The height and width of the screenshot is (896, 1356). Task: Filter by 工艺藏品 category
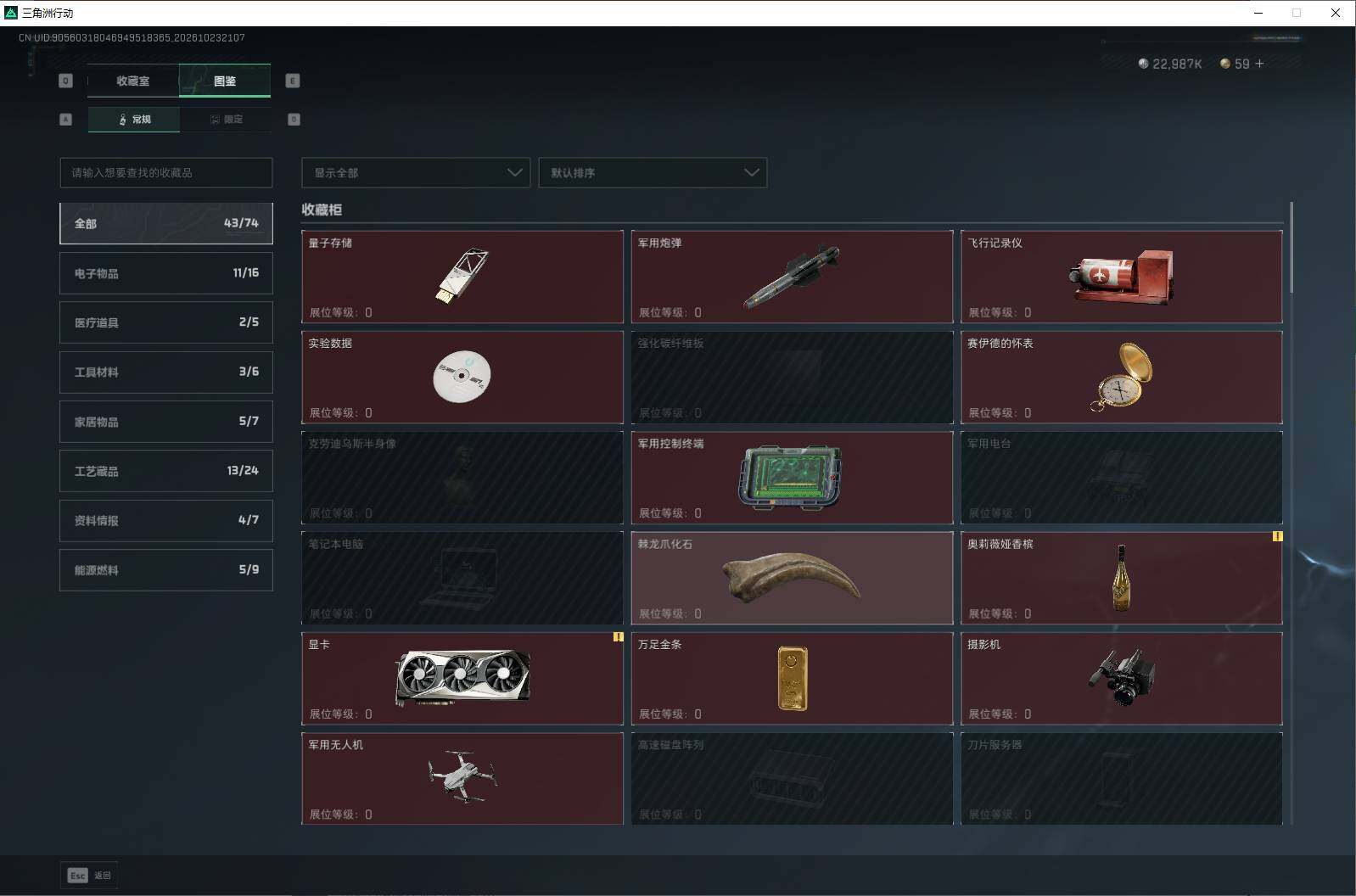(166, 471)
